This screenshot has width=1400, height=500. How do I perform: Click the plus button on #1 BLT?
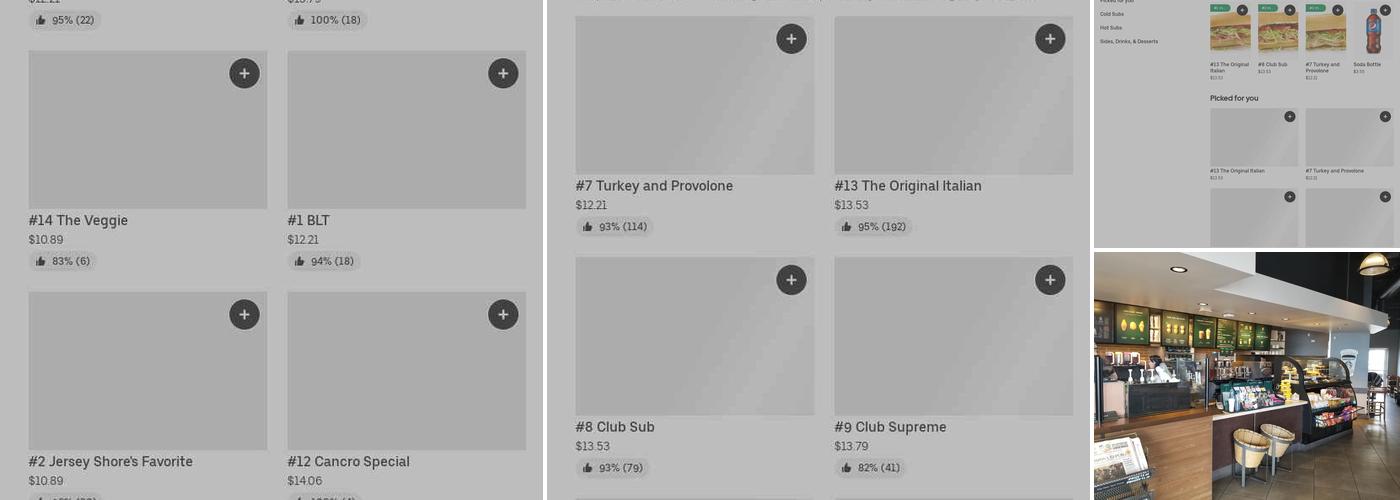[503, 73]
